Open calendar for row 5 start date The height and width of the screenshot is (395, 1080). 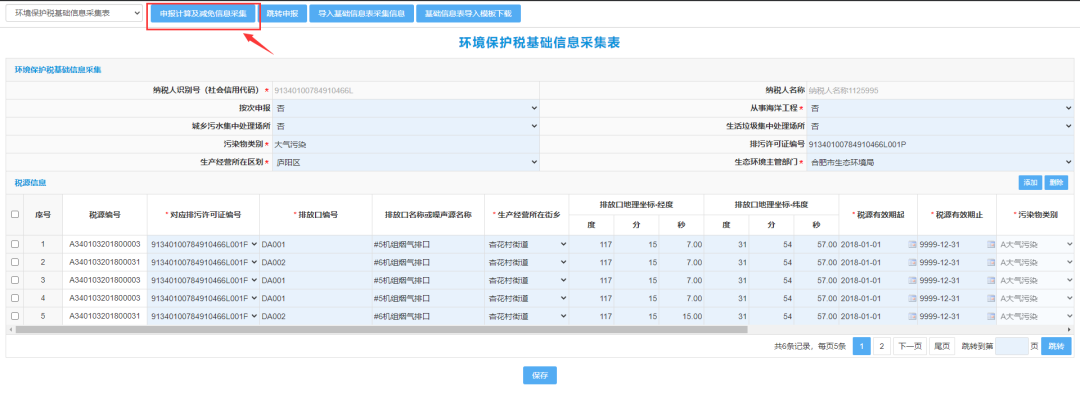913,316
